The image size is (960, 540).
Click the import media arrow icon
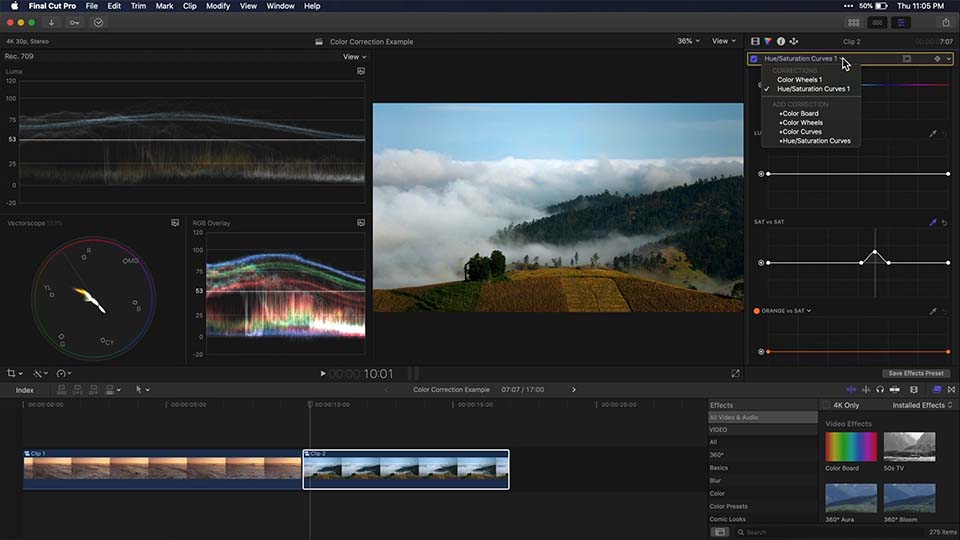tap(51, 23)
